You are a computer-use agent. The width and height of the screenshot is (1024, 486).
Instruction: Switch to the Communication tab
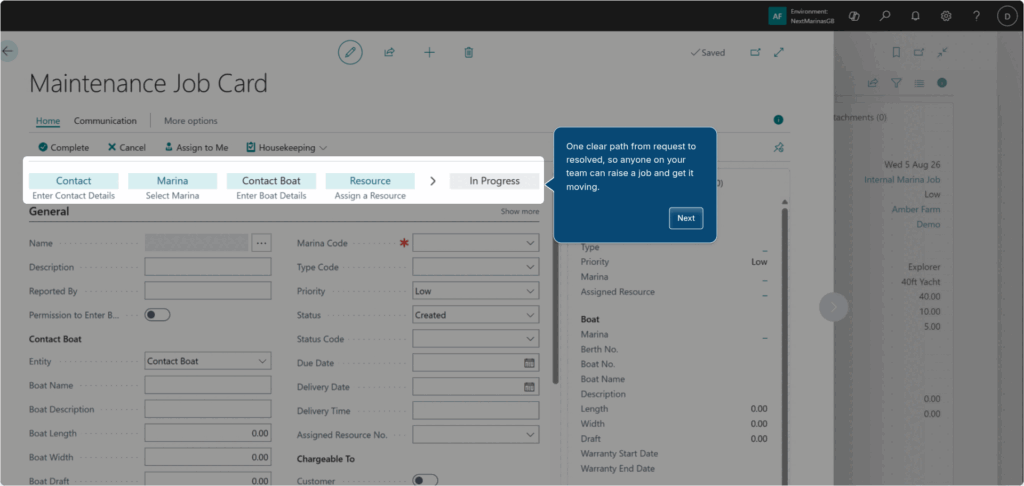click(105, 121)
